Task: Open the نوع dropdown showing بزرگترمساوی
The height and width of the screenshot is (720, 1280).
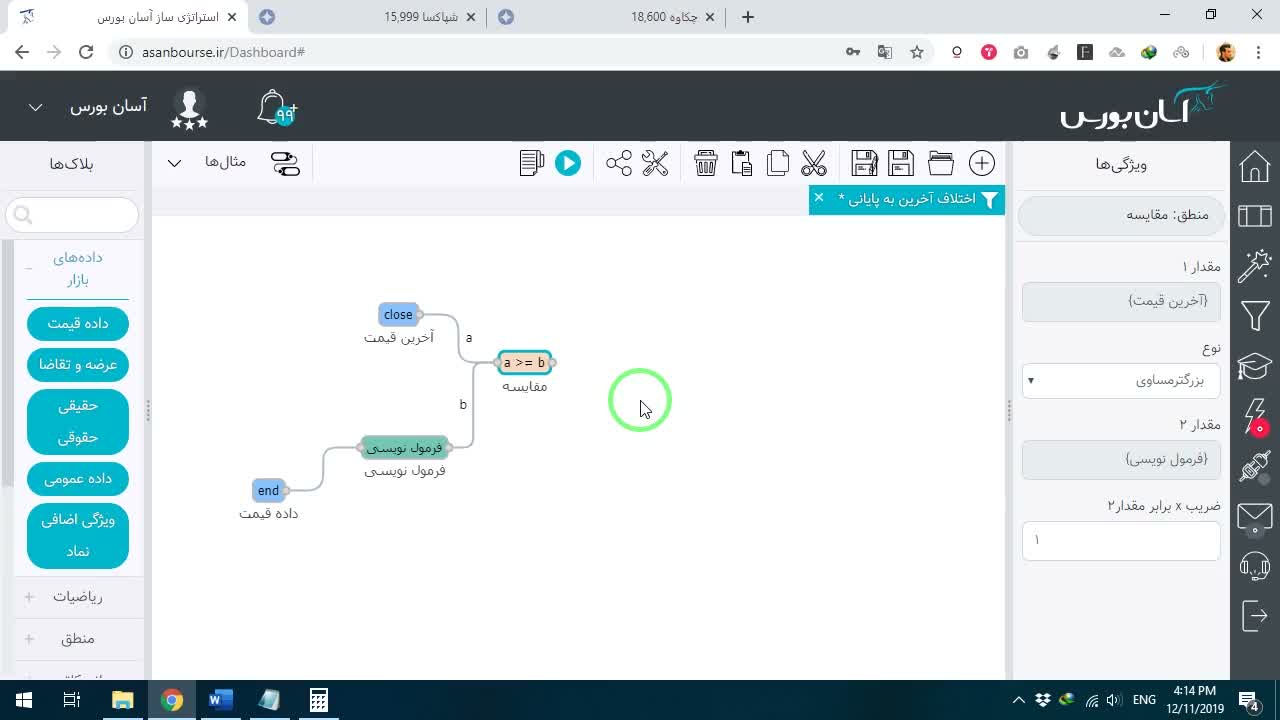Action: [x=1121, y=380]
